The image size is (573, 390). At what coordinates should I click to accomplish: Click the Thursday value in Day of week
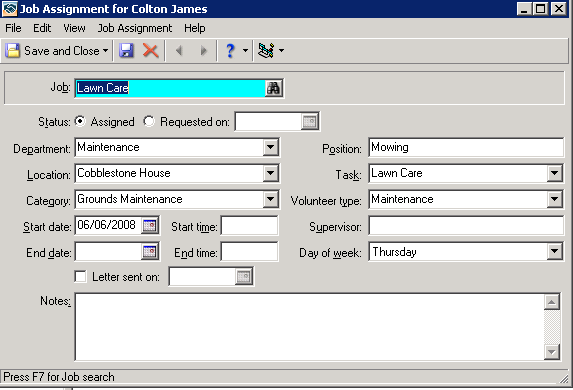pos(394,252)
